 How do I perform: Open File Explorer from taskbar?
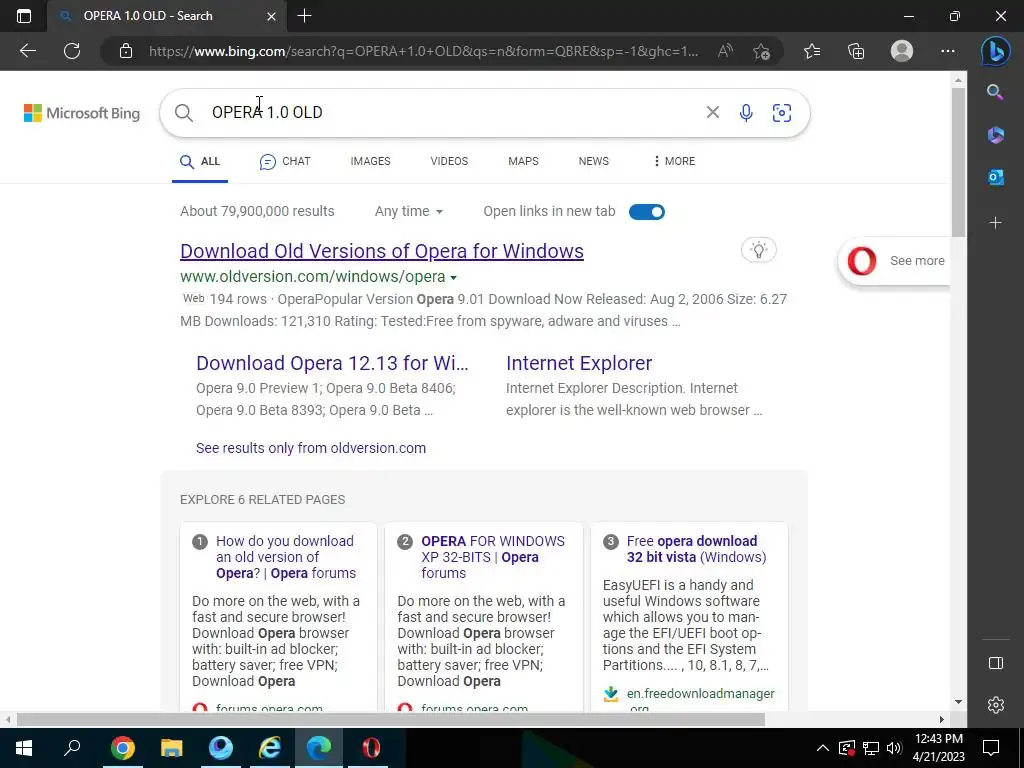click(172, 748)
